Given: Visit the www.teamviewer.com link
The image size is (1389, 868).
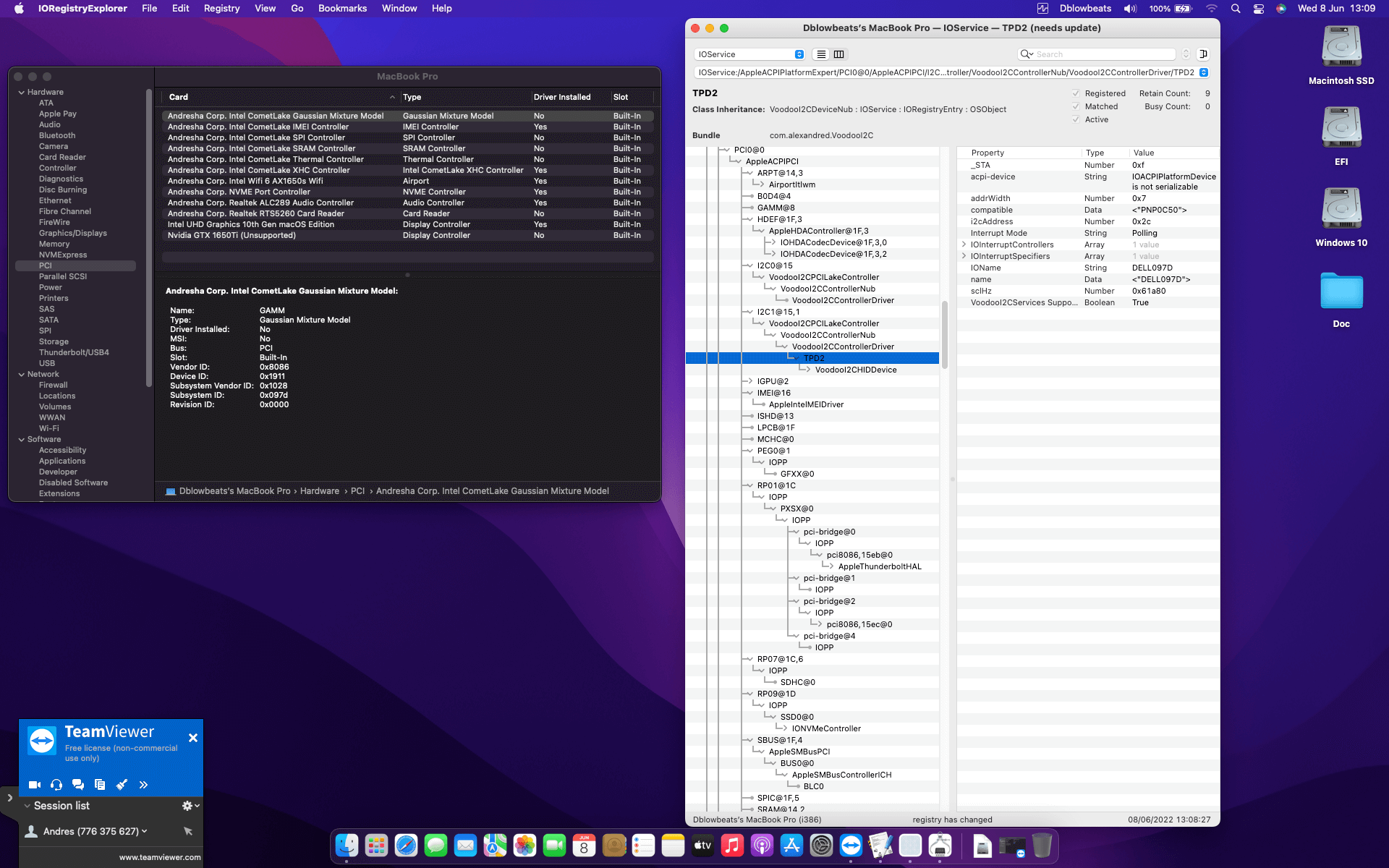Looking at the screenshot, I should 159,857.
